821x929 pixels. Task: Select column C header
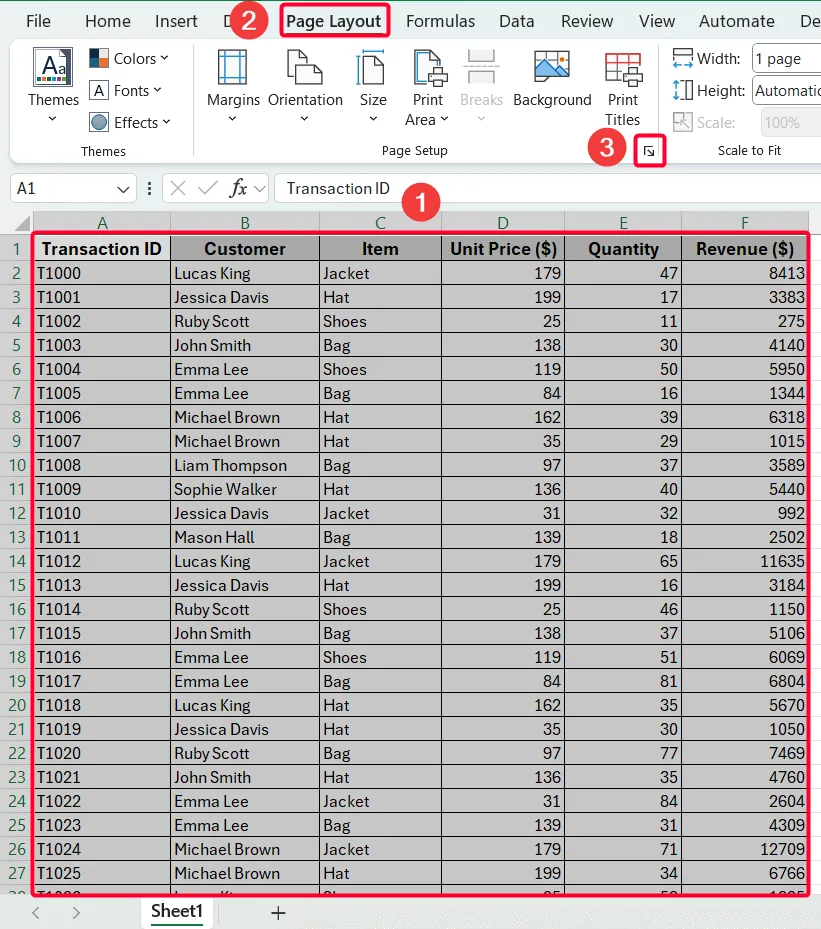point(380,223)
